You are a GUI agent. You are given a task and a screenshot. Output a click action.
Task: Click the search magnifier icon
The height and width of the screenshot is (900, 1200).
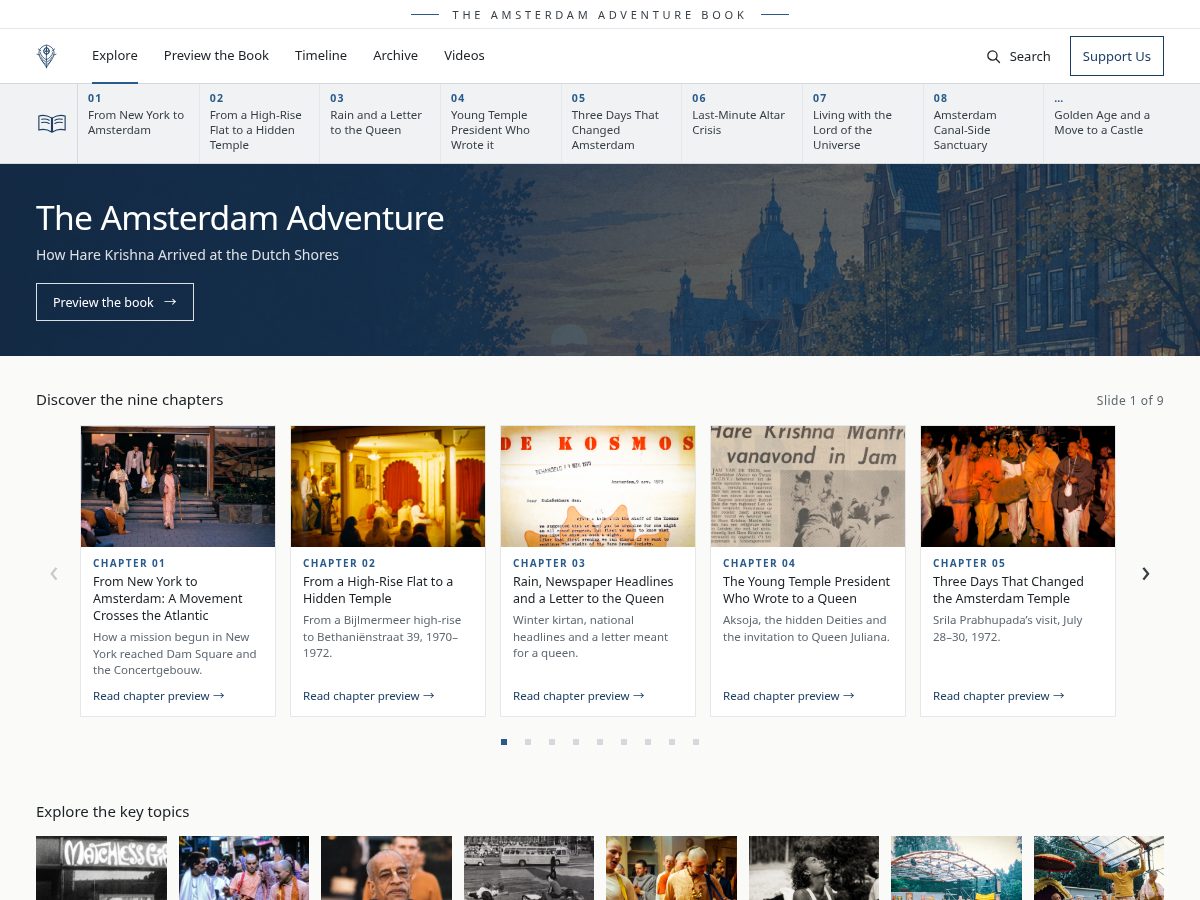(993, 57)
